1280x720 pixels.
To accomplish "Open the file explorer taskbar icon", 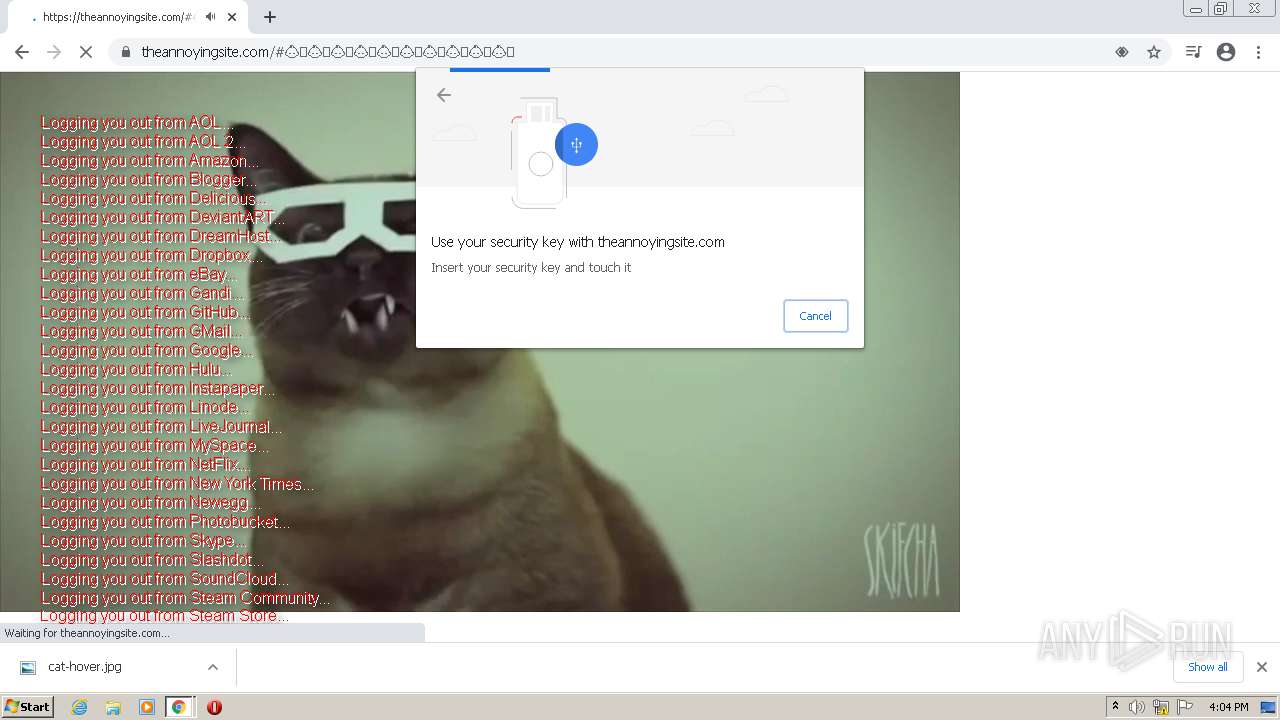I will pyautogui.click(x=113, y=707).
